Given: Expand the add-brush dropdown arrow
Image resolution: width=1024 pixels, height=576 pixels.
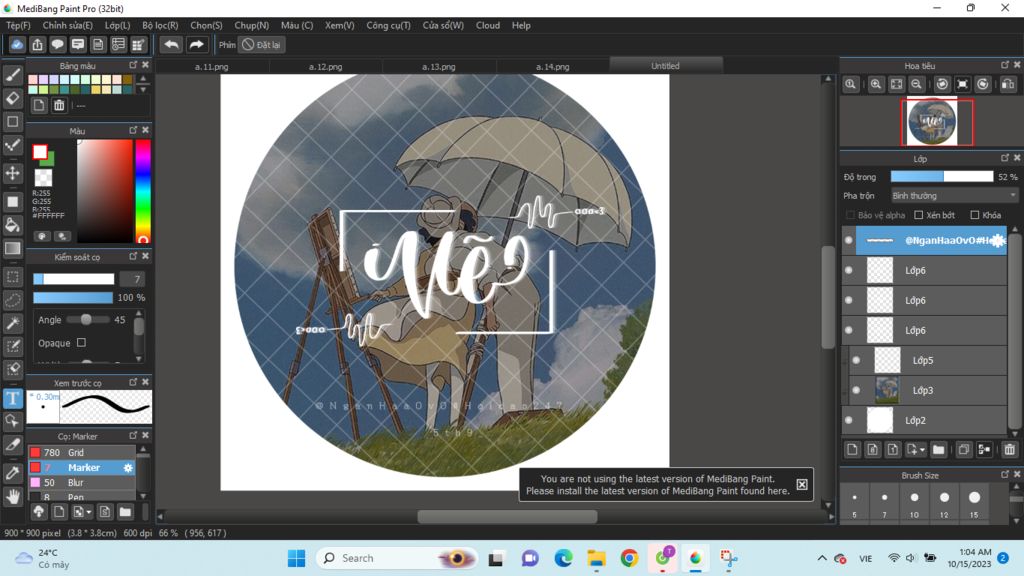Looking at the screenshot, I should click(x=89, y=512).
